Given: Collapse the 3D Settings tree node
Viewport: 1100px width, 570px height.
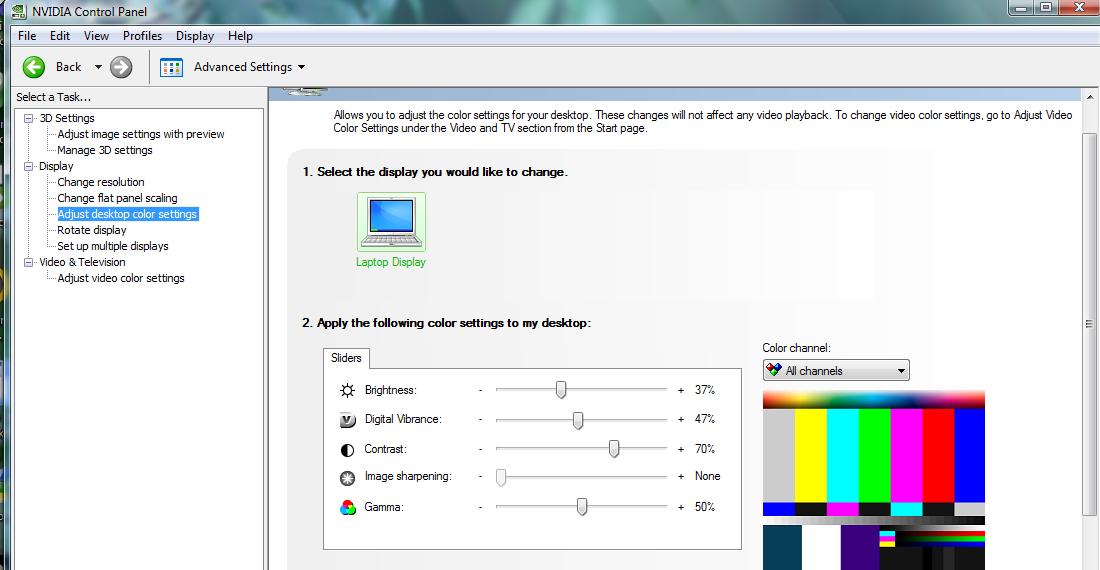Looking at the screenshot, I should 29,118.
